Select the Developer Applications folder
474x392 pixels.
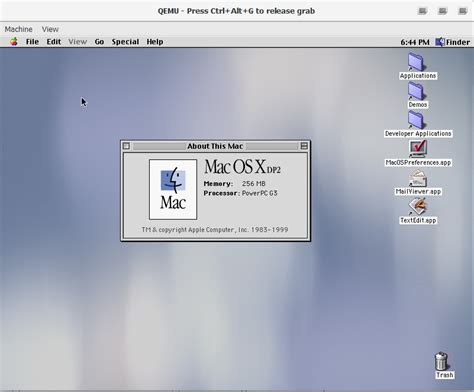coord(416,120)
